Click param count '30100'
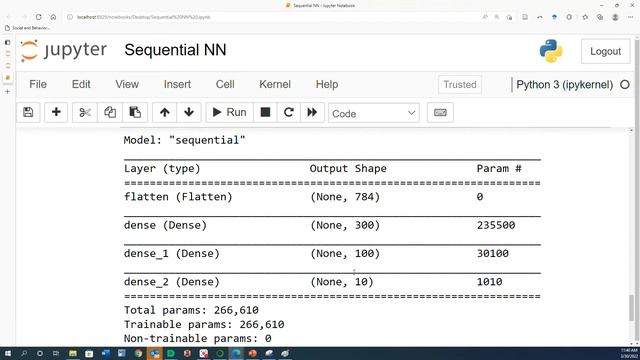 click(493, 253)
